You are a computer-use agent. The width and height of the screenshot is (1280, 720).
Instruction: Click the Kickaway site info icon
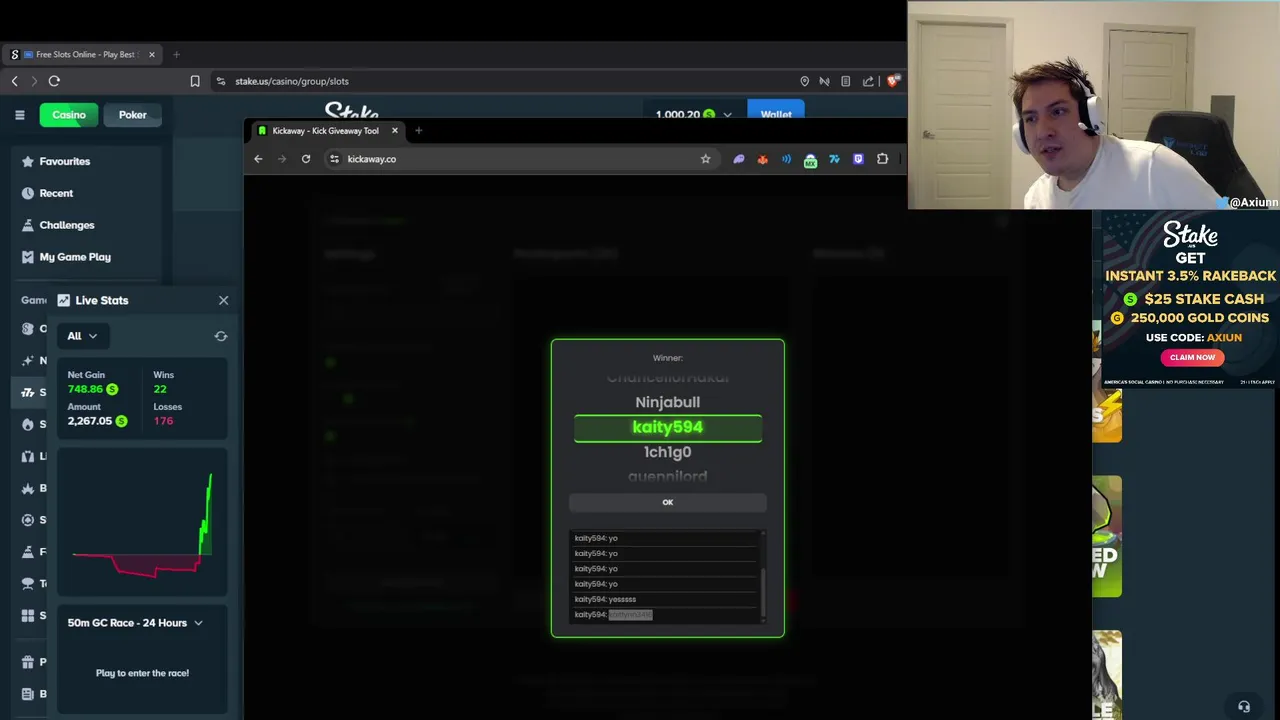[x=334, y=159]
